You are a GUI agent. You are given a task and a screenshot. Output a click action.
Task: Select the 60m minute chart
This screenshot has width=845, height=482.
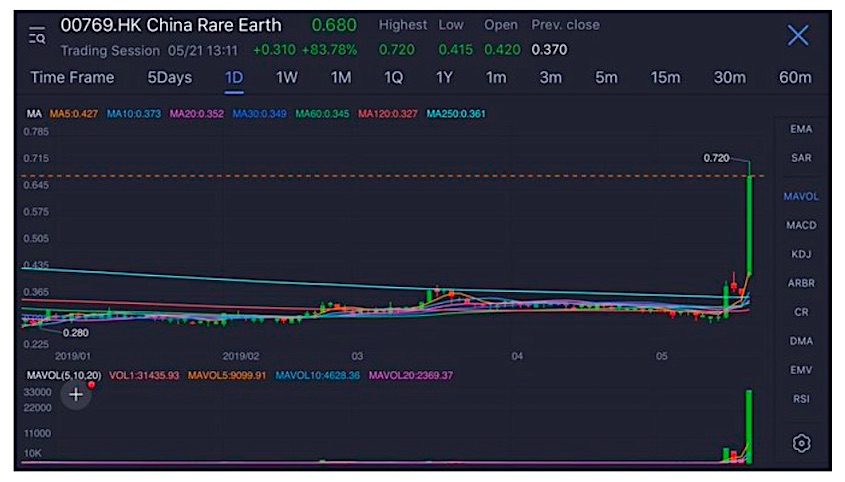pos(795,78)
